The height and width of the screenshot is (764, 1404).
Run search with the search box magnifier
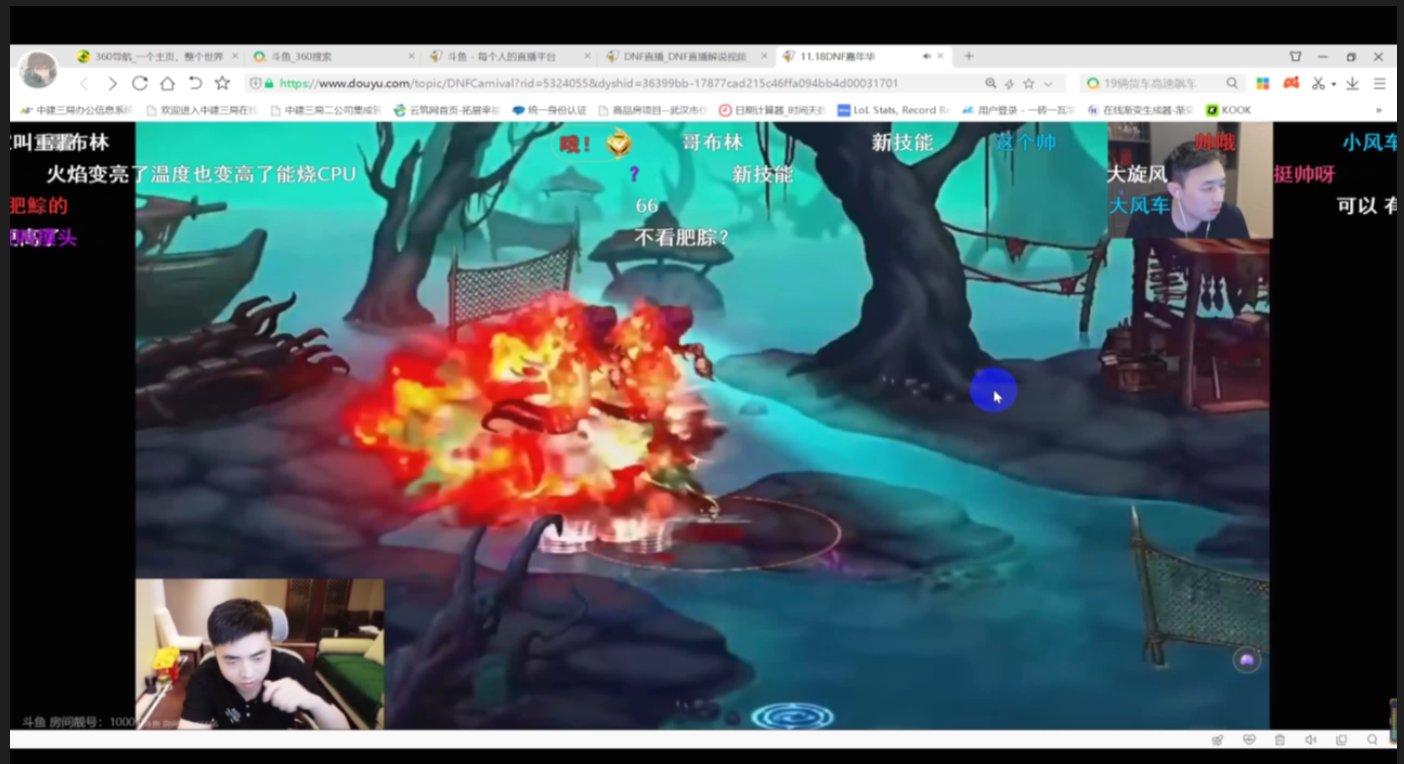click(1232, 83)
